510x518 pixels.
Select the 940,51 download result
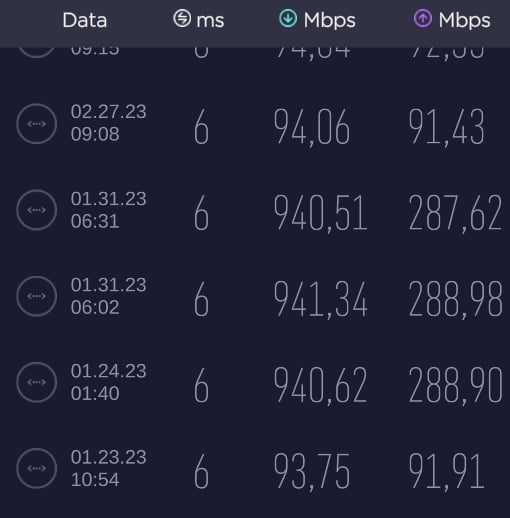click(x=320, y=213)
